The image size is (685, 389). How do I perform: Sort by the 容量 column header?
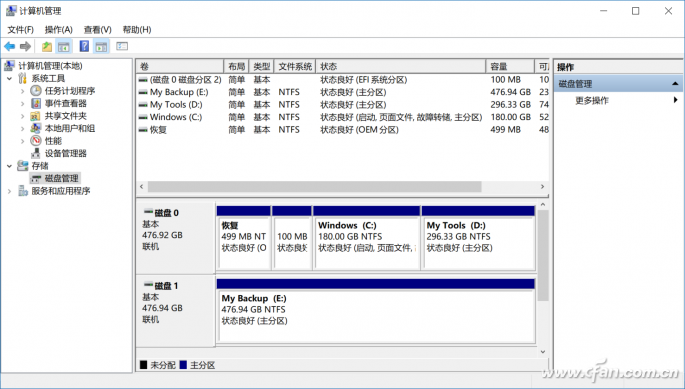click(510, 66)
